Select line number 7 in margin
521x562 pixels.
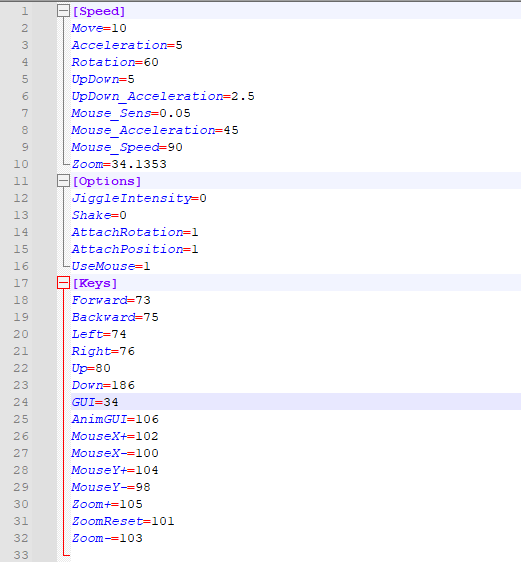click(x=24, y=113)
